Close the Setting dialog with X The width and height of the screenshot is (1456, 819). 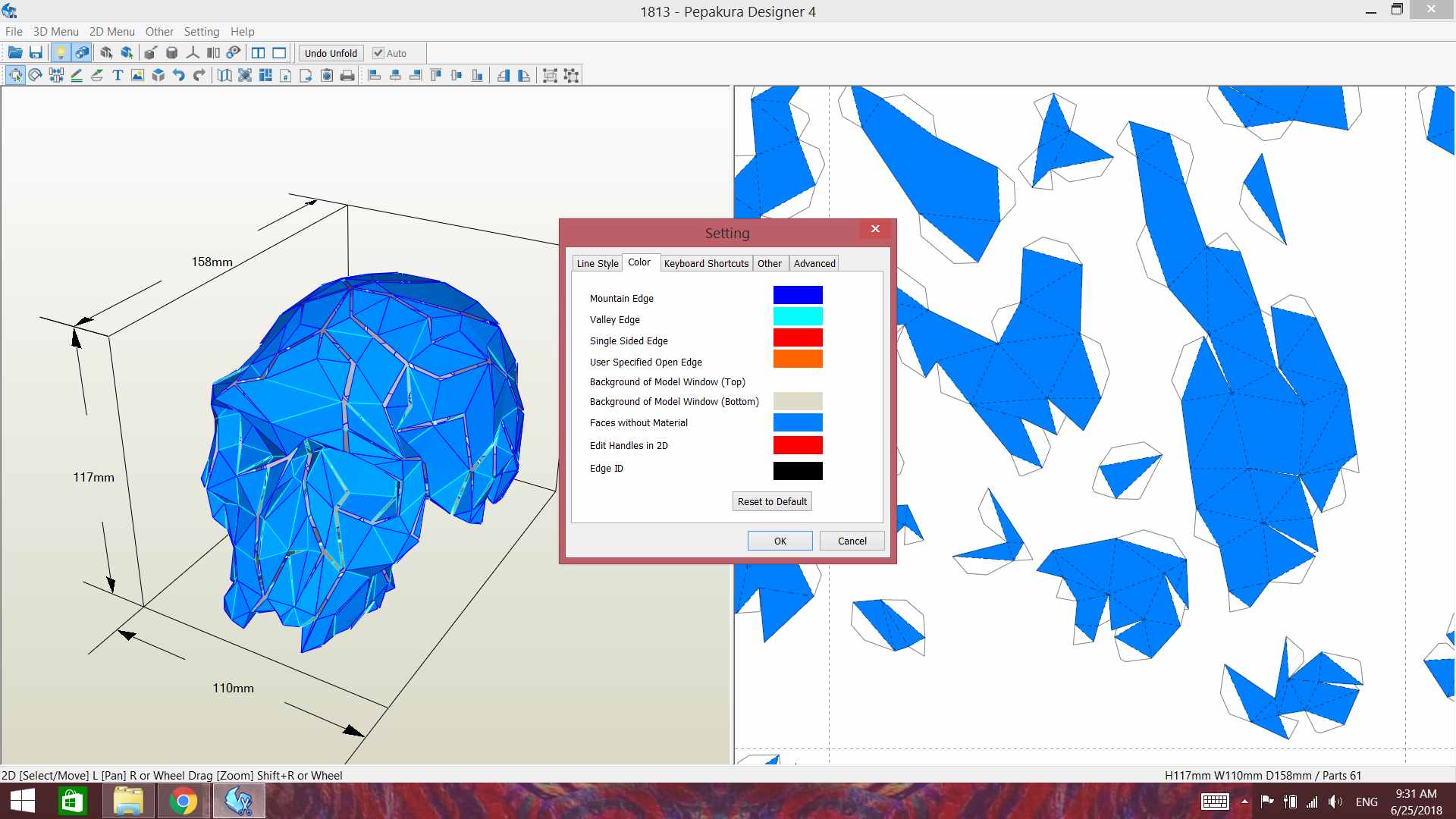(x=875, y=229)
